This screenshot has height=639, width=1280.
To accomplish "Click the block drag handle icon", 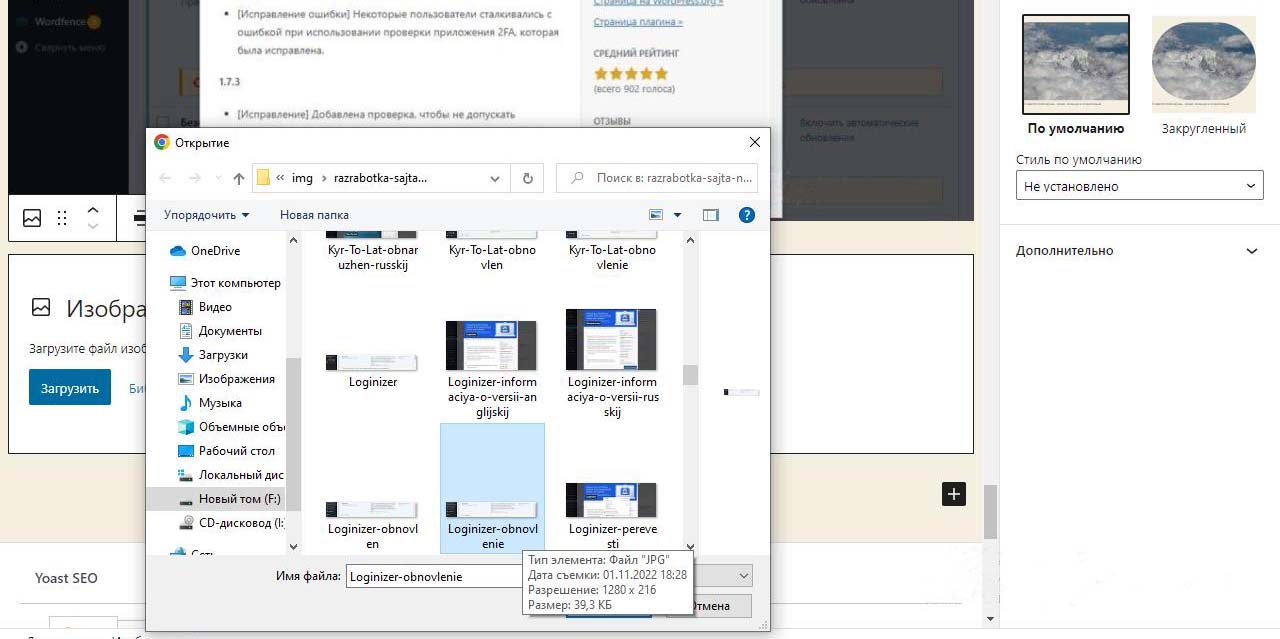I will pos(62,218).
